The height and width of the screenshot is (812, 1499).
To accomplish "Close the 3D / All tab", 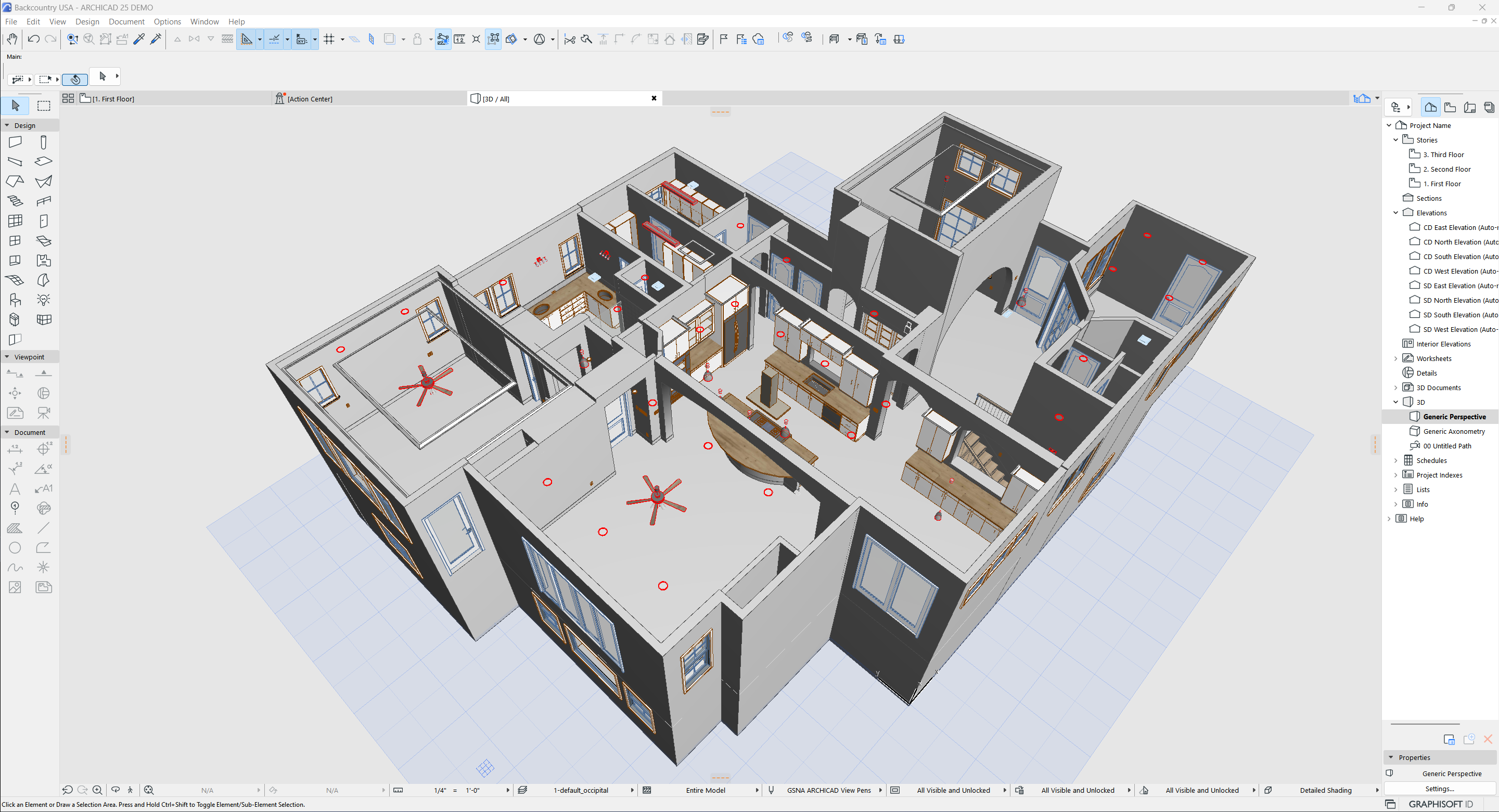I will pyautogui.click(x=654, y=98).
